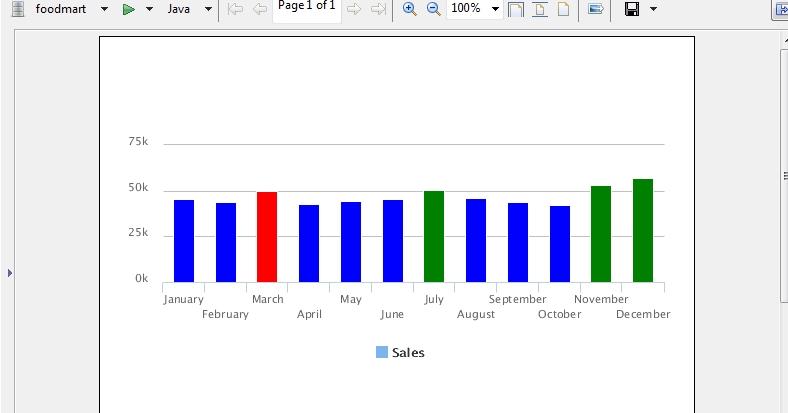Click the export parameters icon
The width and height of the screenshot is (788, 413).
(596, 9)
